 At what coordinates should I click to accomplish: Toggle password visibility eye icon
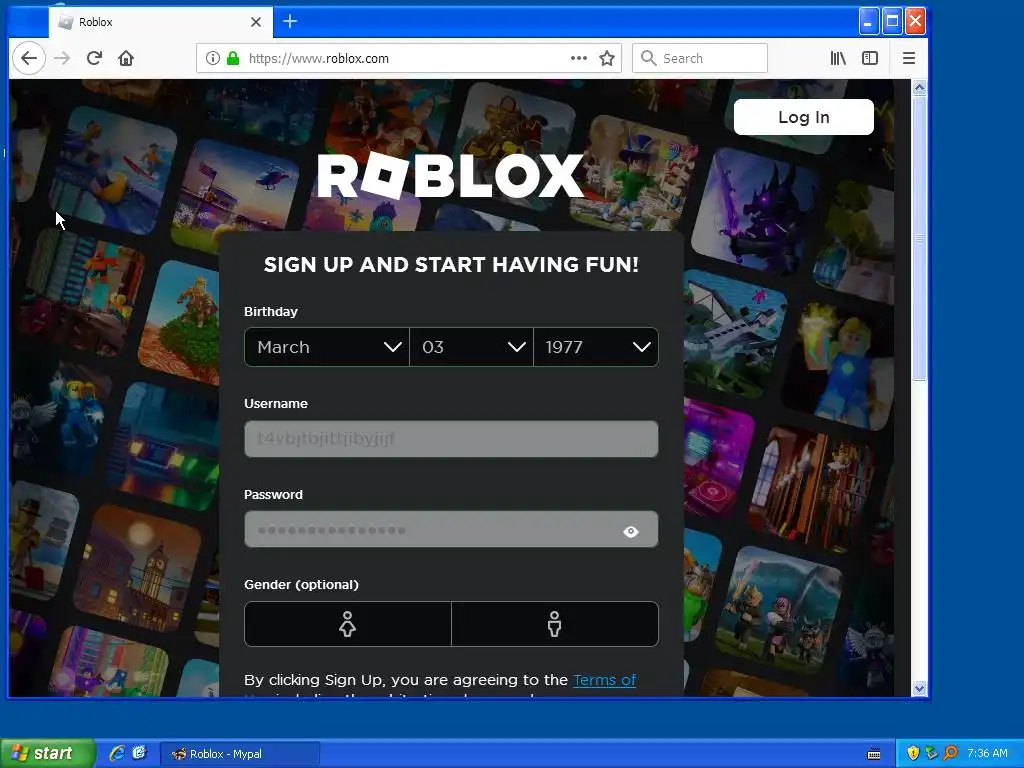(631, 531)
